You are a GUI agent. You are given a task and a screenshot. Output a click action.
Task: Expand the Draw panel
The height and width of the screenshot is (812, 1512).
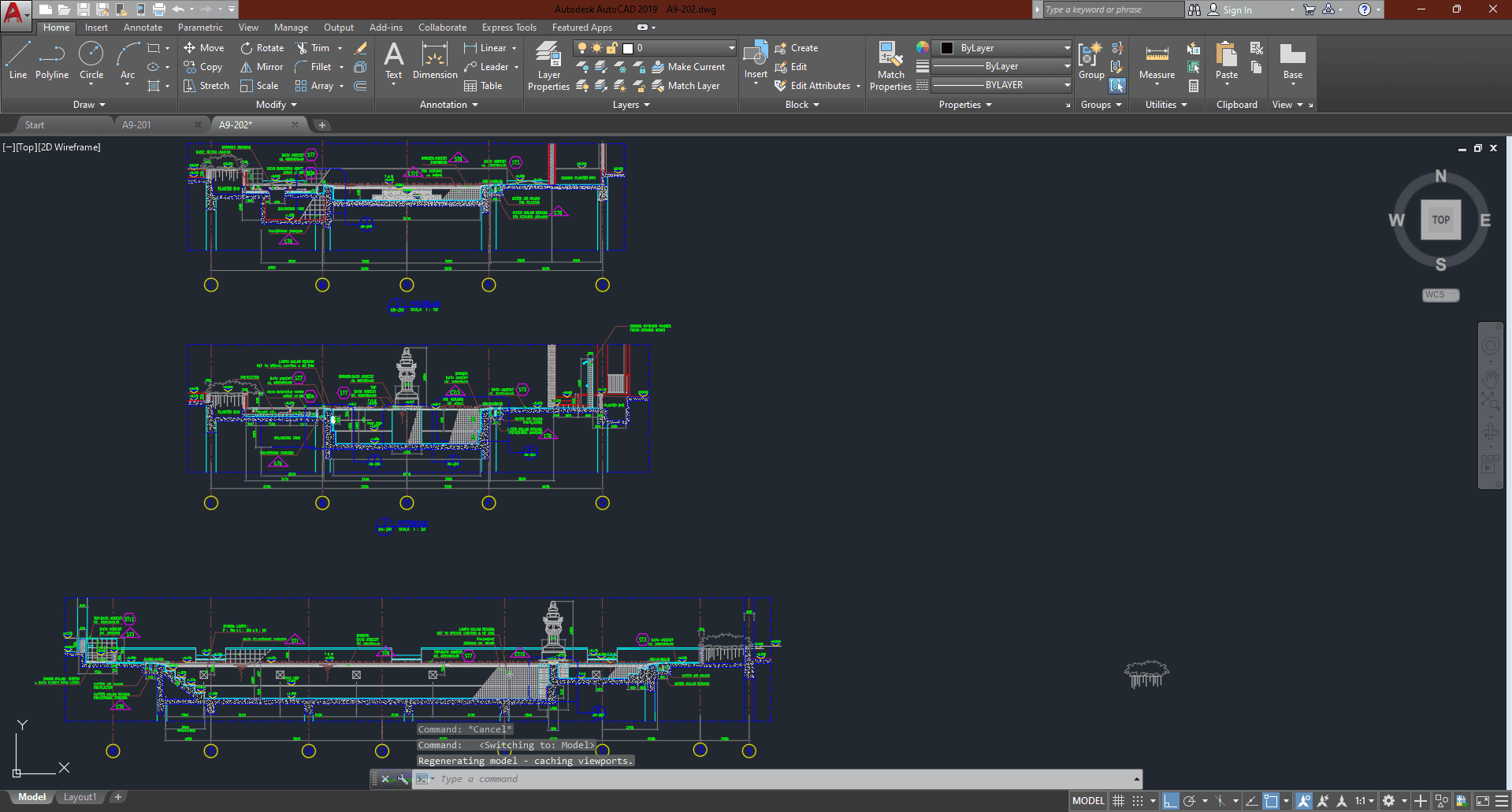click(x=88, y=105)
